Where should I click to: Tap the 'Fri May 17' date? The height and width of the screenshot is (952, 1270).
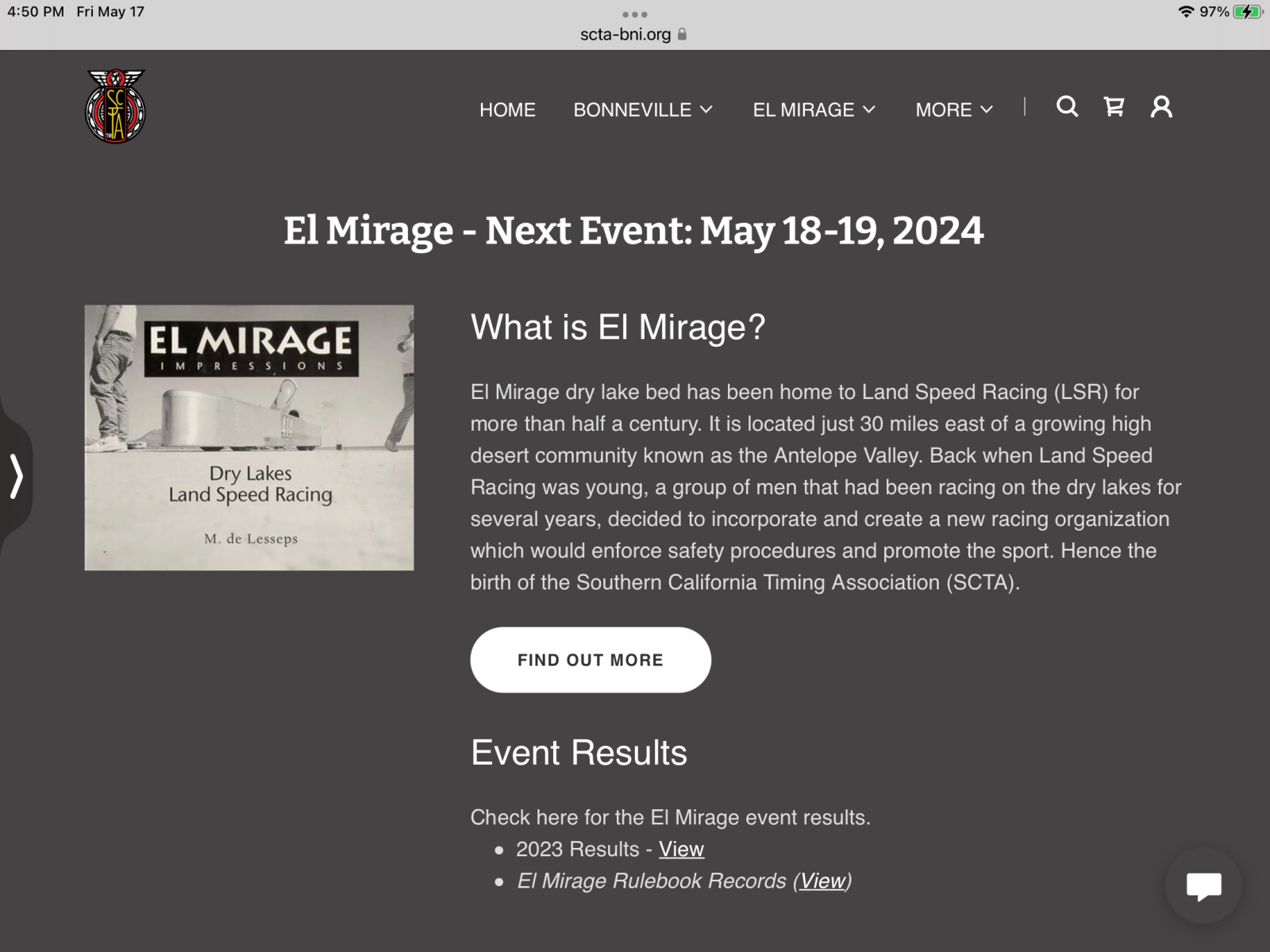click(x=110, y=12)
